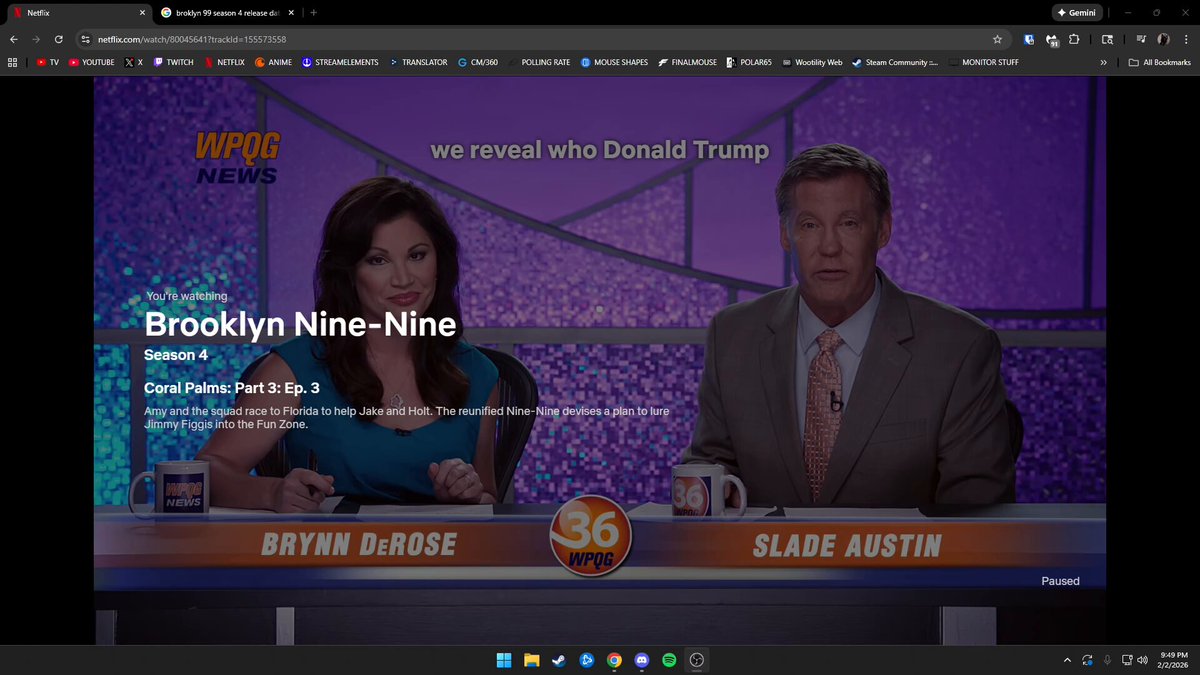
Task: Open OBS Studio from the taskbar
Action: [697, 660]
